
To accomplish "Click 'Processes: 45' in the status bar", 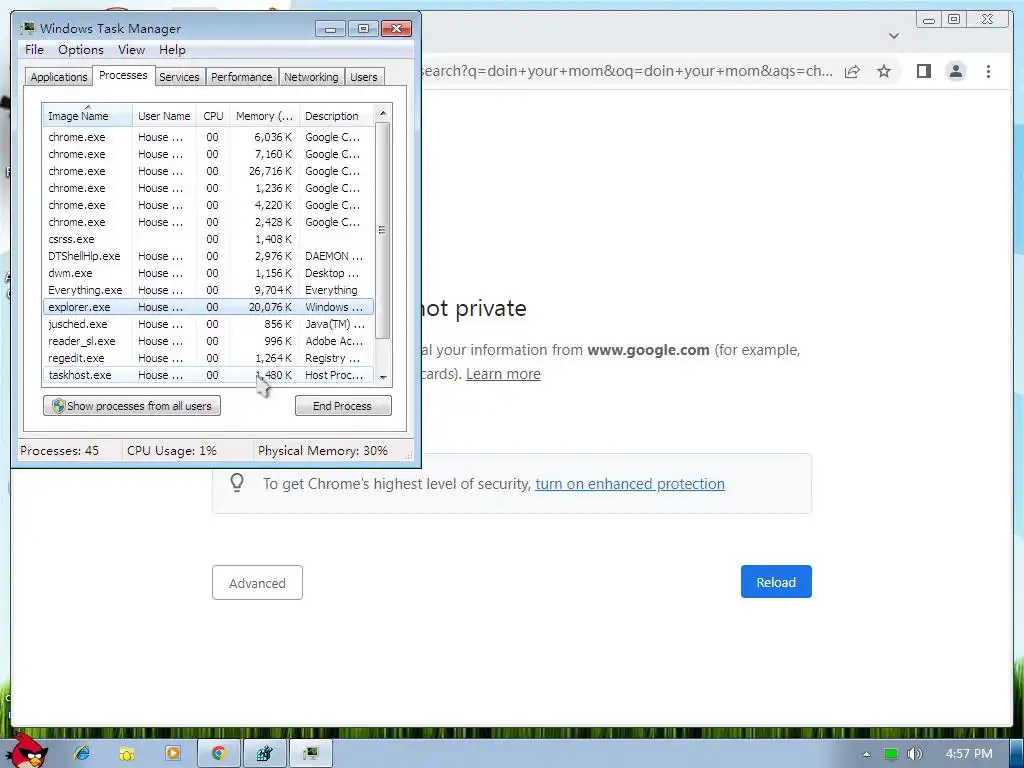I will [59, 451].
